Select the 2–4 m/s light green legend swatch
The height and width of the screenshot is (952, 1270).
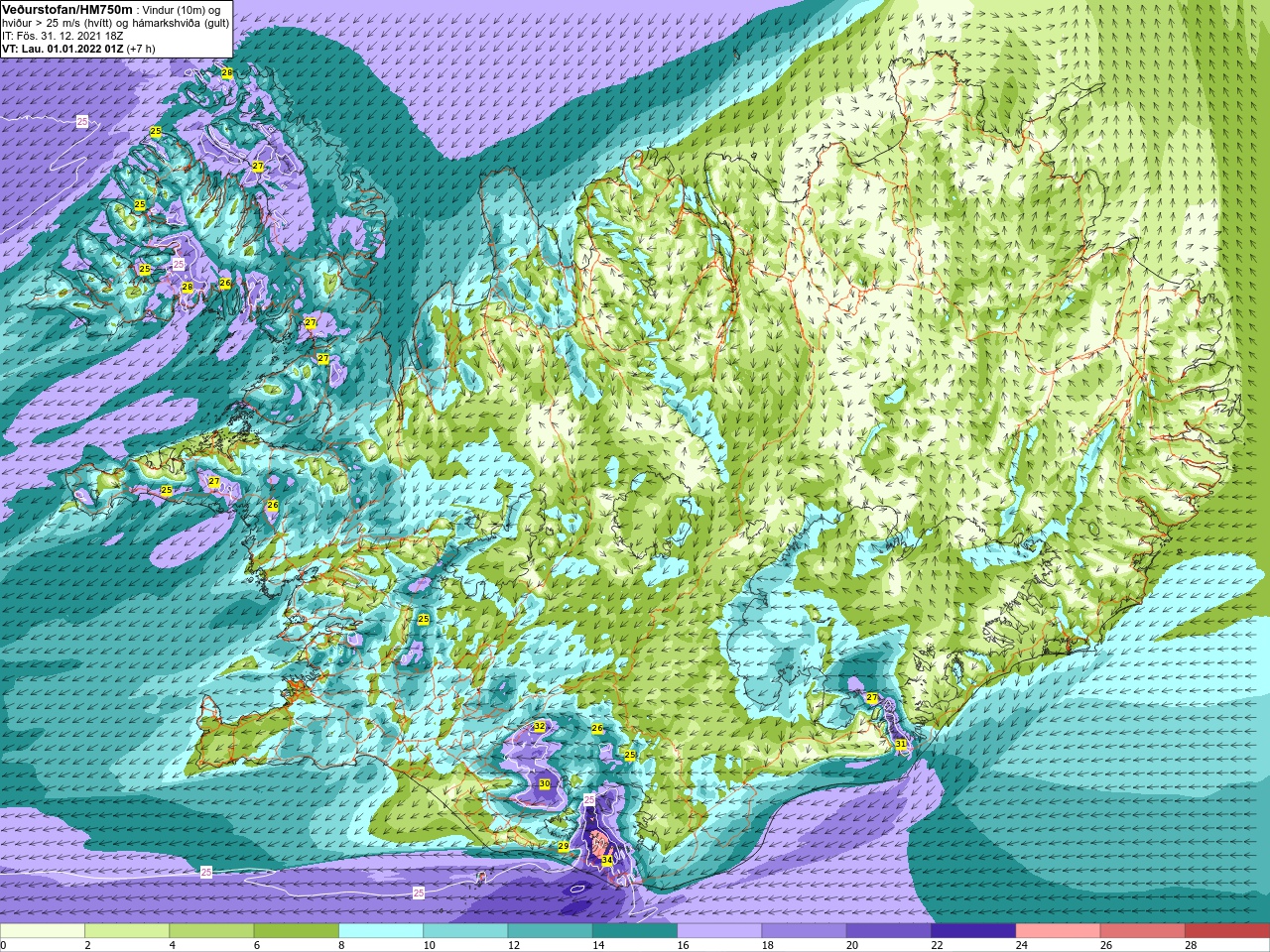(127, 931)
